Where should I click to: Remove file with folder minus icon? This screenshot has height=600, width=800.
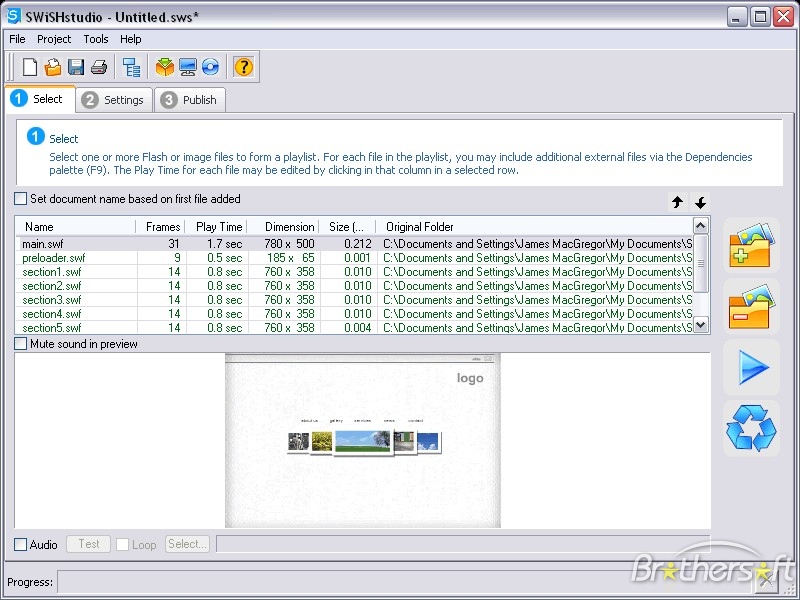[x=751, y=306]
